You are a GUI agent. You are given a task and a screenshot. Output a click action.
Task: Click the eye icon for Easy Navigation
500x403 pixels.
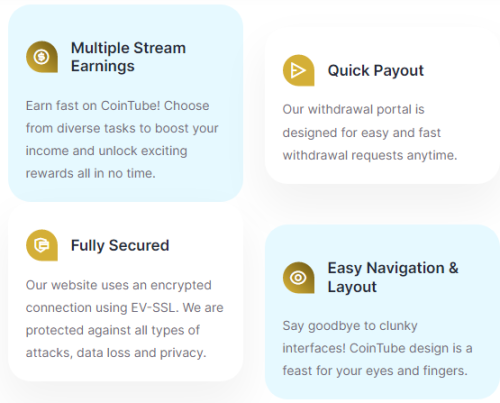(x=299, y=278)
